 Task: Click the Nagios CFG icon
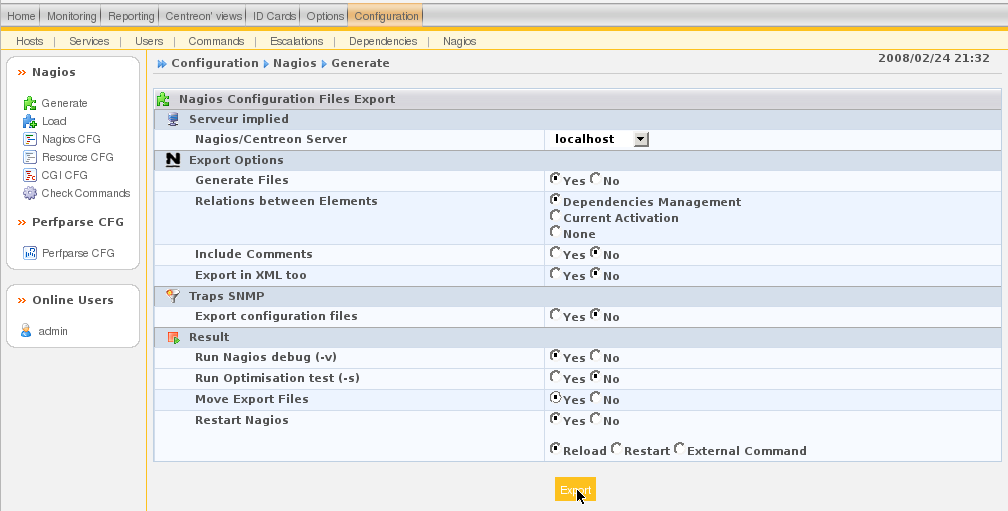pyautogui.click(x=30, y=139)
